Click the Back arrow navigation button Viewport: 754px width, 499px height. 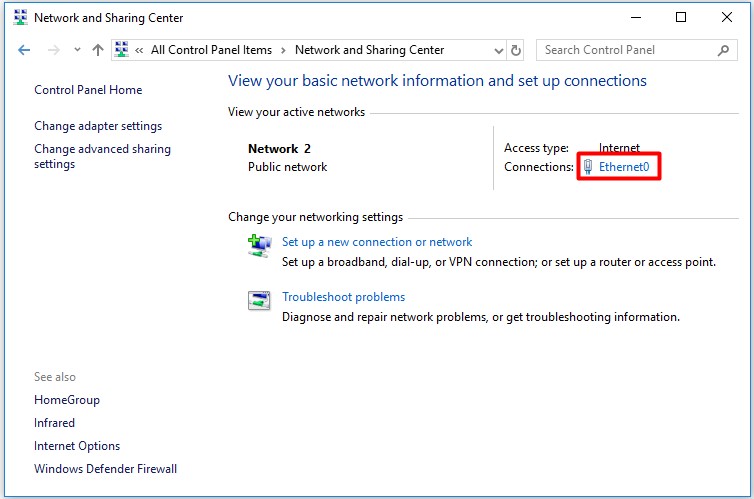pos(24,50)
